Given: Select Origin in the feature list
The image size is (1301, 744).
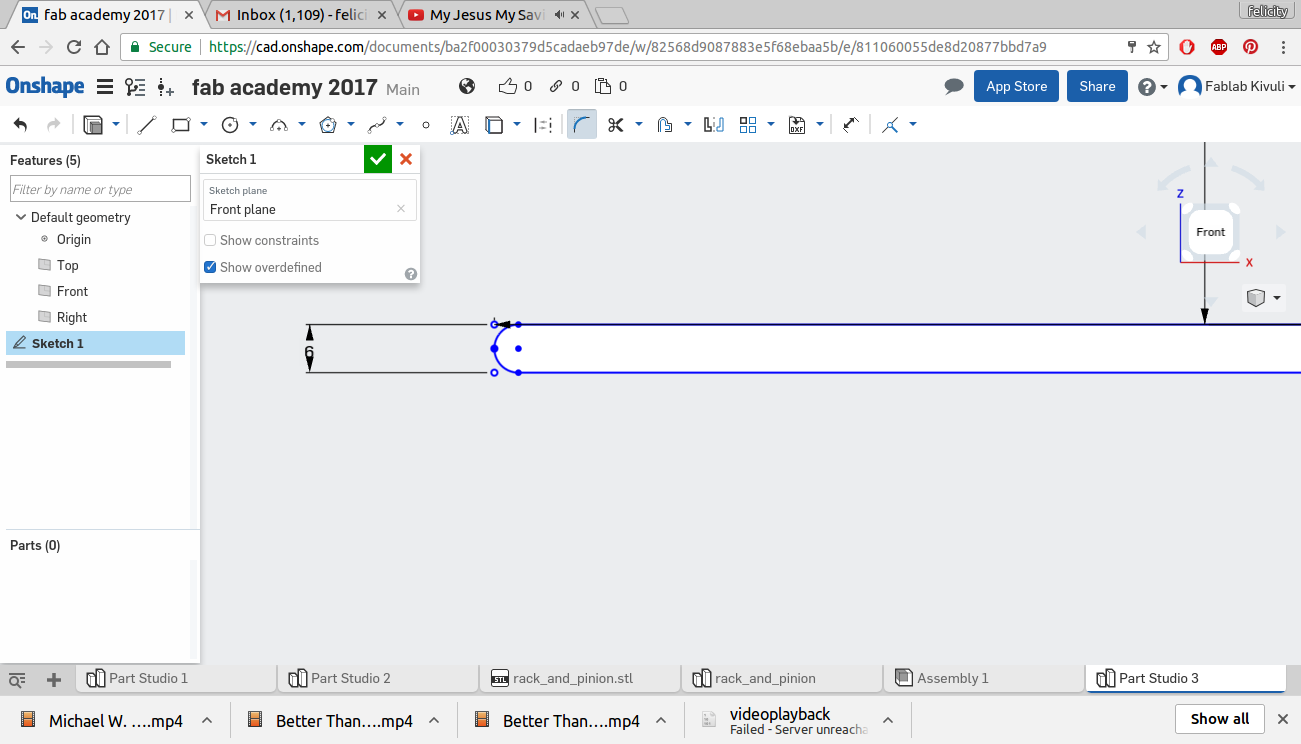Looking at the screenshot, I should (x=74, y=239).
